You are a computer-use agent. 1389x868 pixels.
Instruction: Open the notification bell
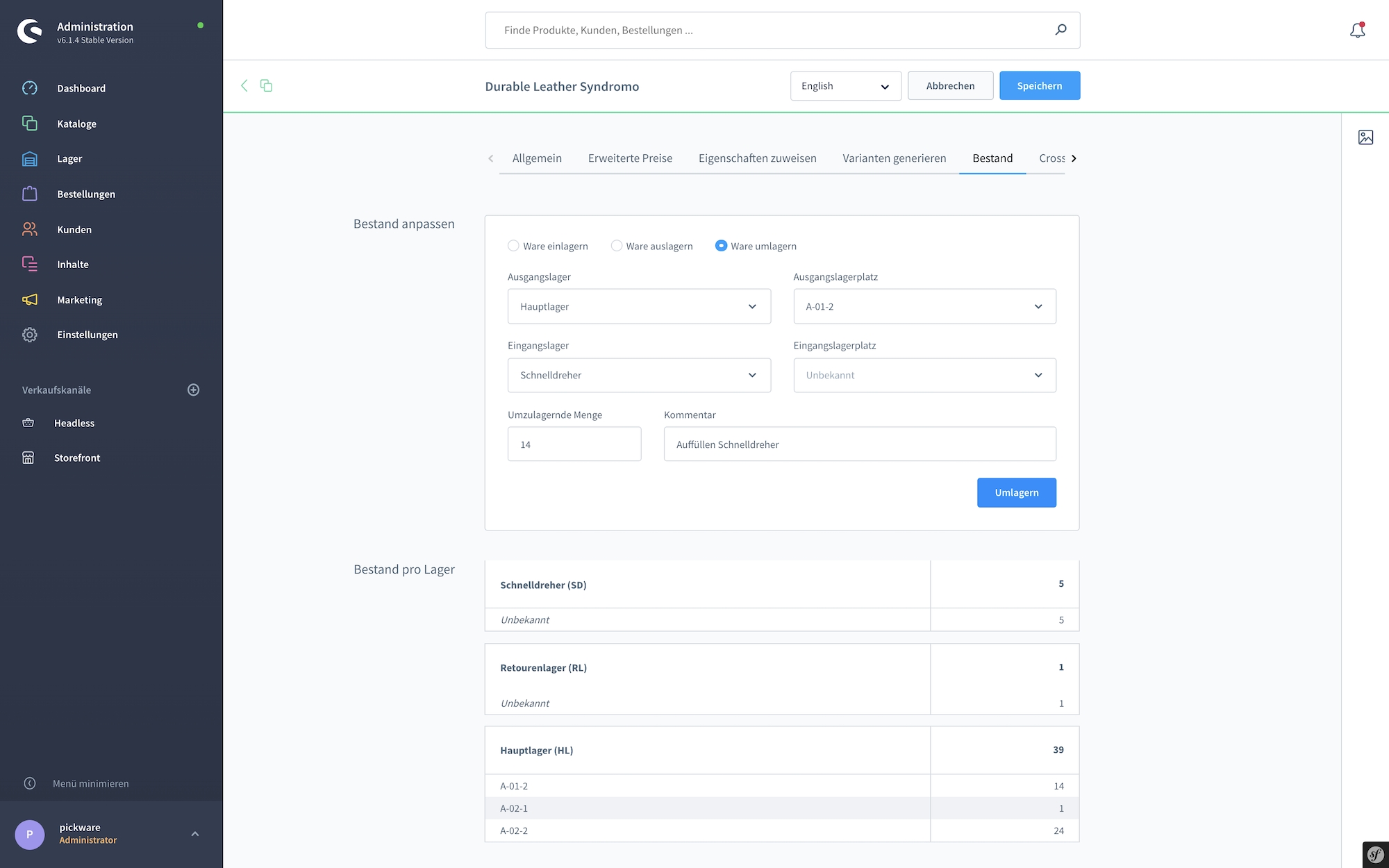(x=1356, y=30)
